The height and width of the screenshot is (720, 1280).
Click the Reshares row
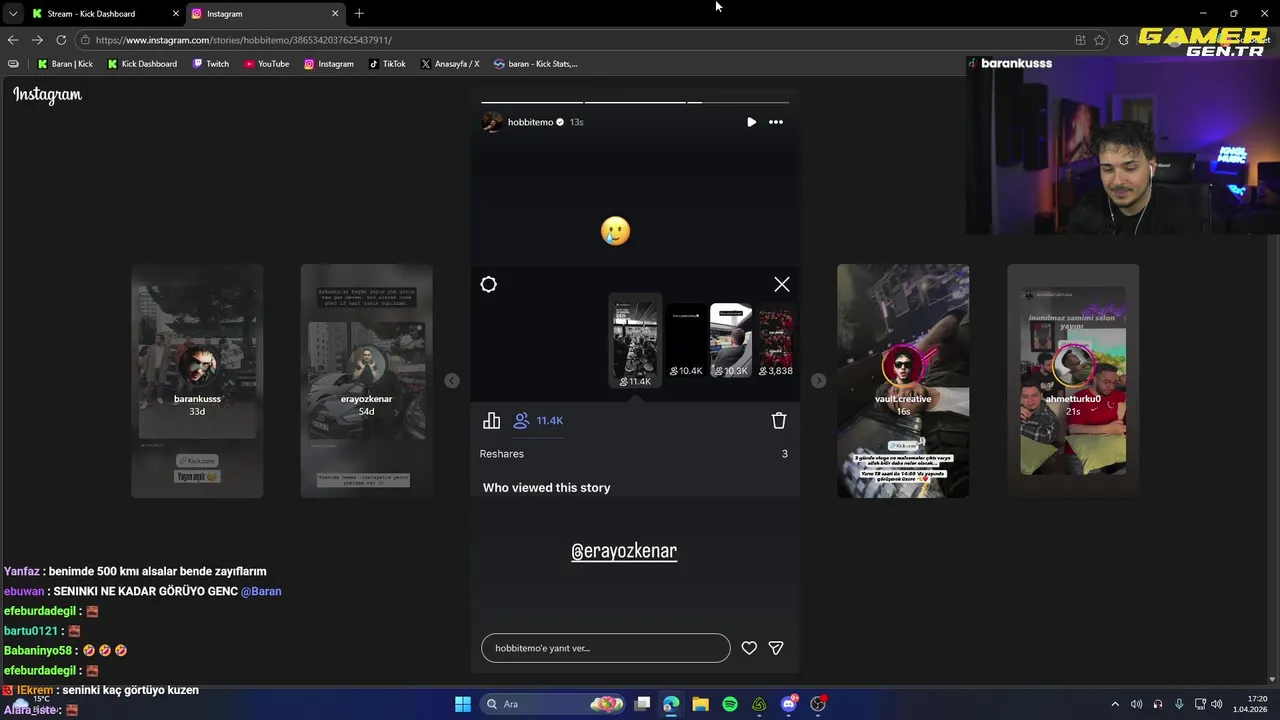pos(634,454)
